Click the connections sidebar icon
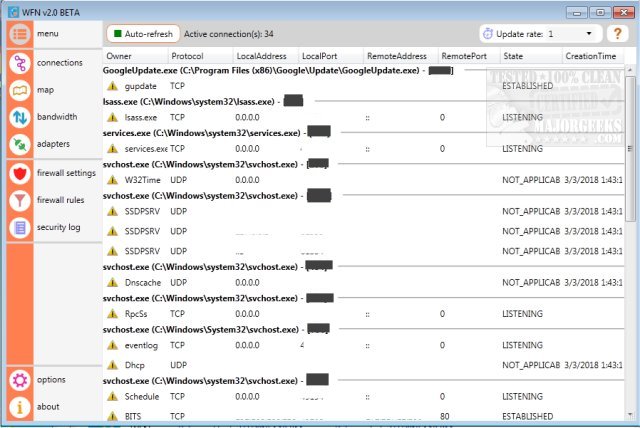The height and width of the screenshot is (428, 640). (x=20, y=63)
